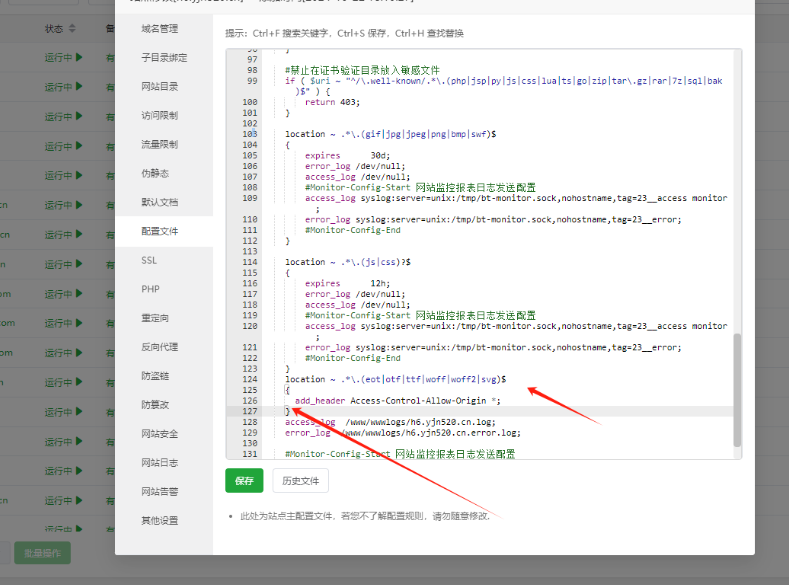Image resolution: width=789 pixels, height=585 pixels.
Task: Open the 历史文件 history files button
Action: (300, 480)
